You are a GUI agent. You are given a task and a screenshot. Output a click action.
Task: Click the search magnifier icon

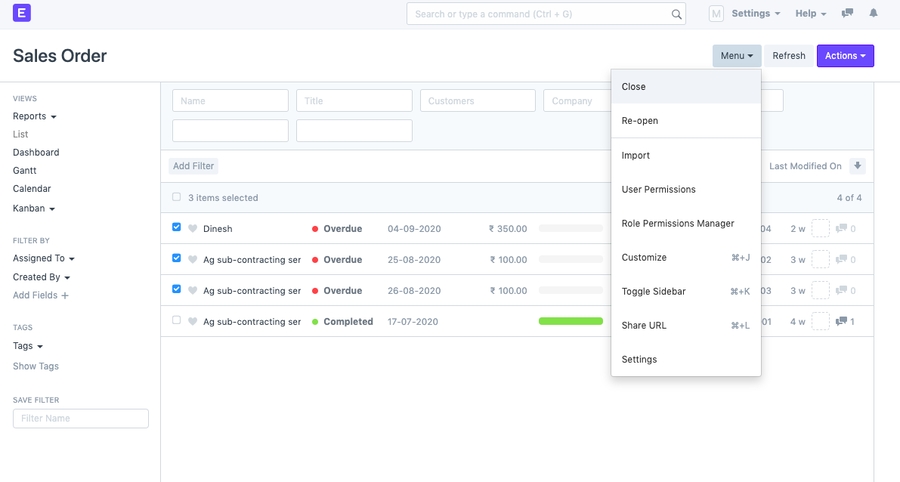click(x=677, y=14)
